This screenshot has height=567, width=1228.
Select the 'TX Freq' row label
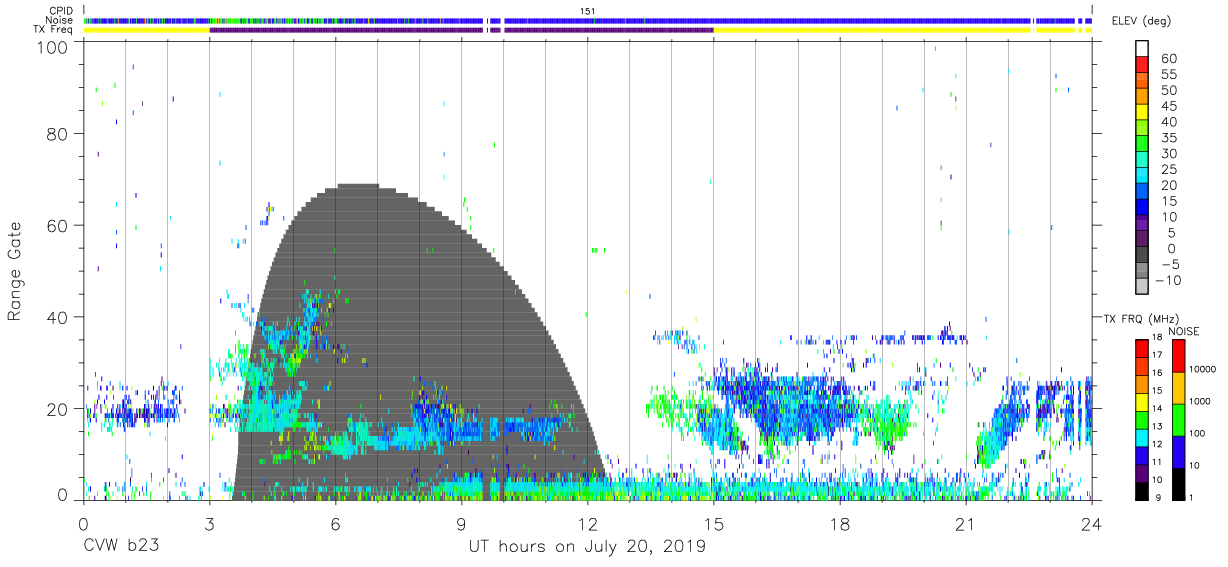(x=53, y=30)
